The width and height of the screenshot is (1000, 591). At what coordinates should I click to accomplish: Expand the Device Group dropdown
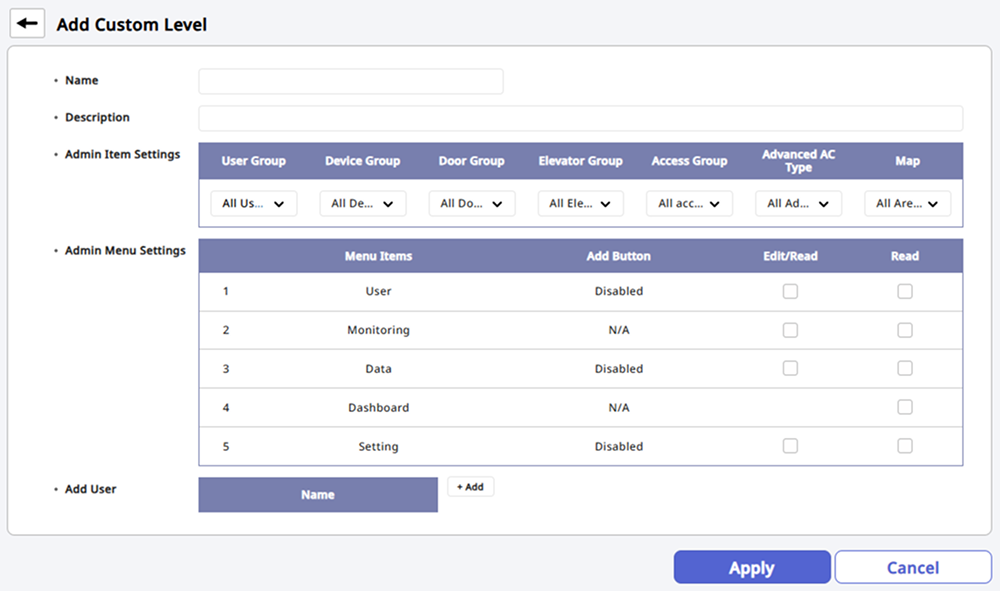(362, 204)
